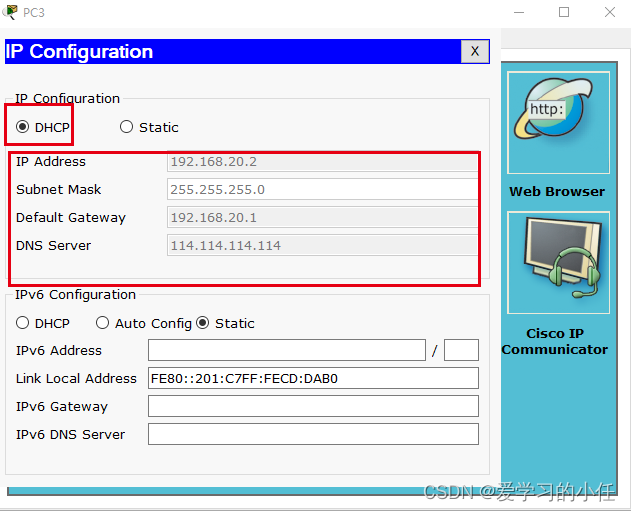The height and width of the screenshot is (511, 631).
Task: Open the Web Browser desktop app icon
Action: click(x=558, y=123)
